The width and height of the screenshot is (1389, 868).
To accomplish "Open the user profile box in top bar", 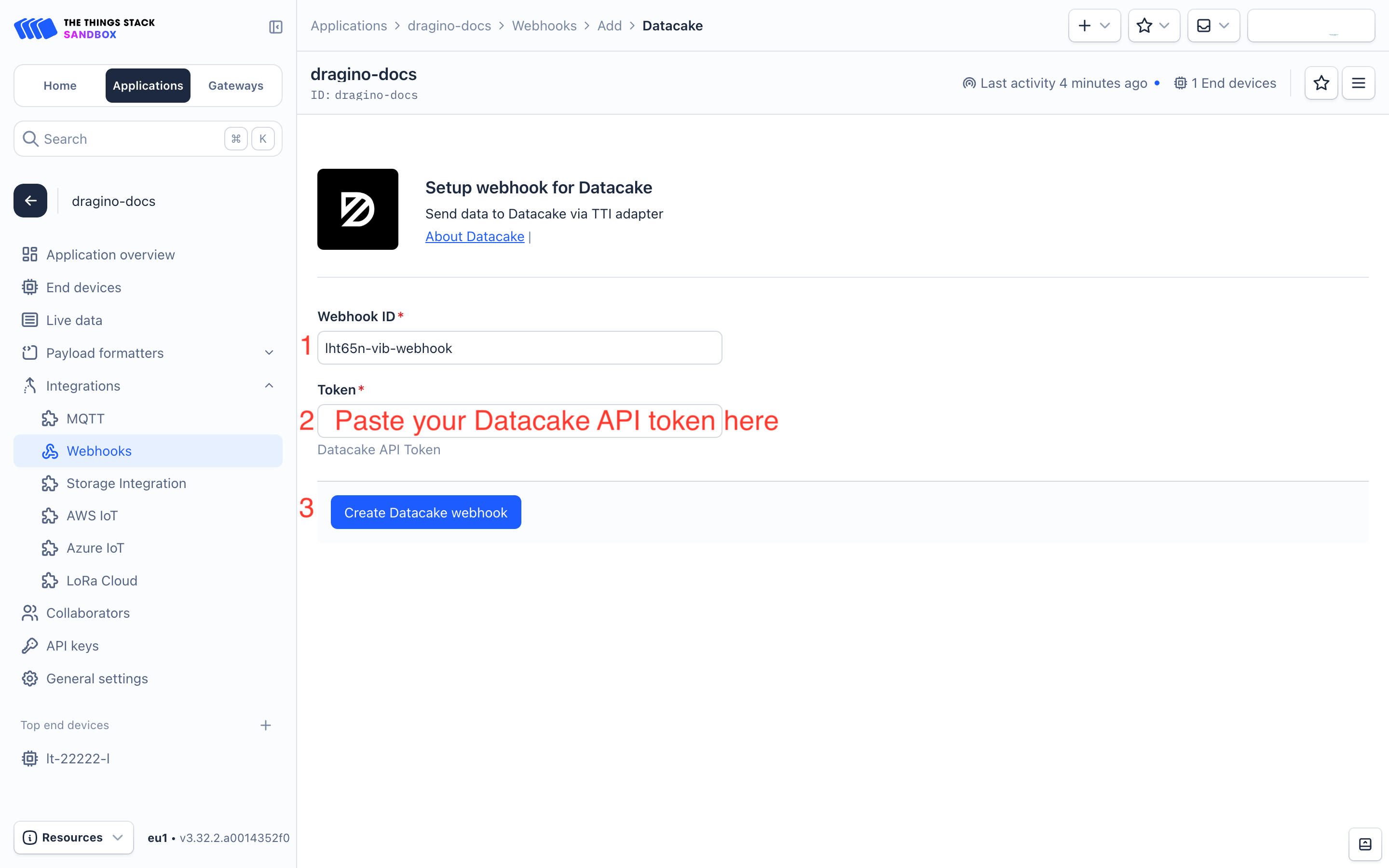I will point(1311,26).
